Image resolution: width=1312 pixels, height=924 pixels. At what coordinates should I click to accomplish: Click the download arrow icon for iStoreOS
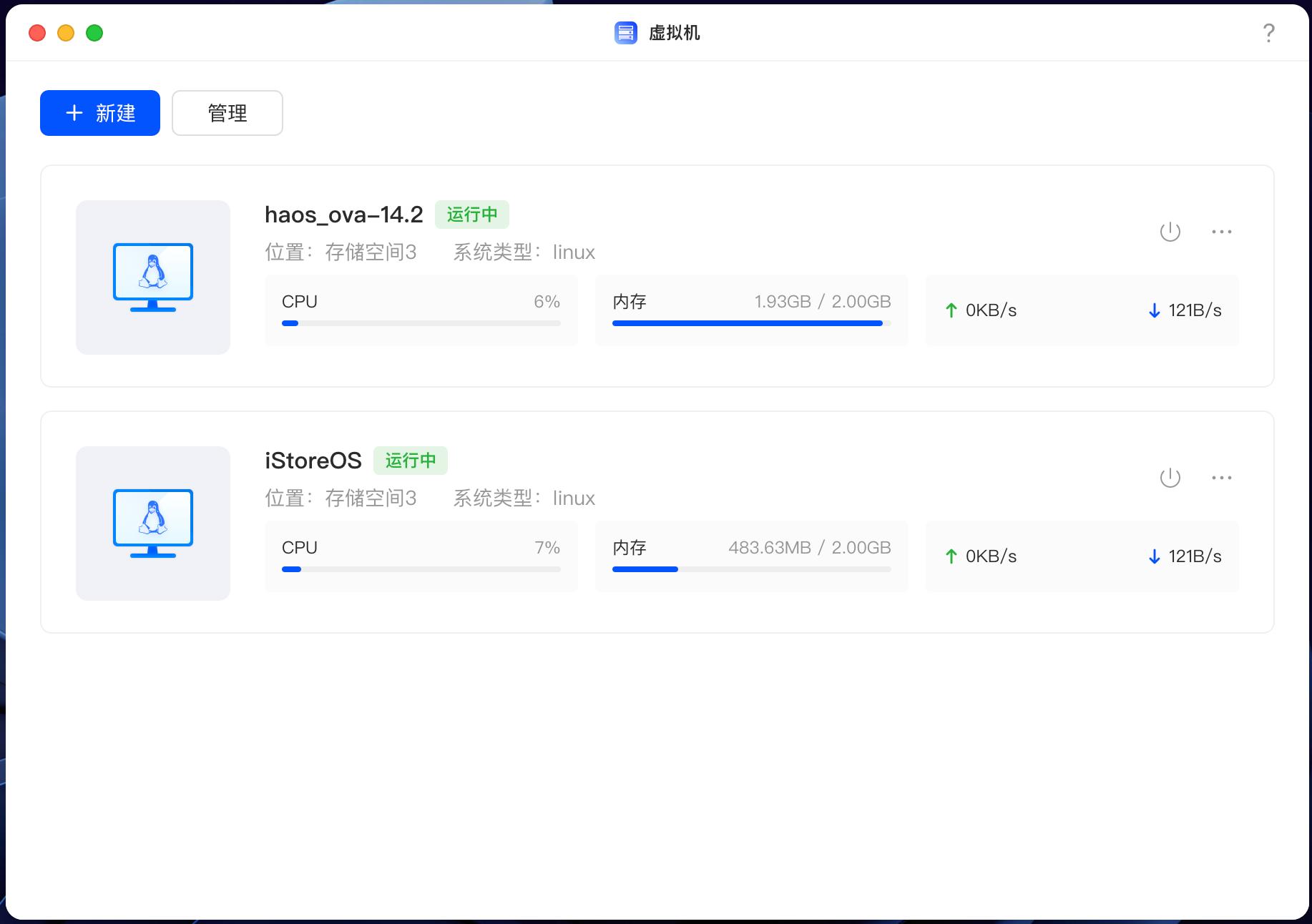[1154, 556]
